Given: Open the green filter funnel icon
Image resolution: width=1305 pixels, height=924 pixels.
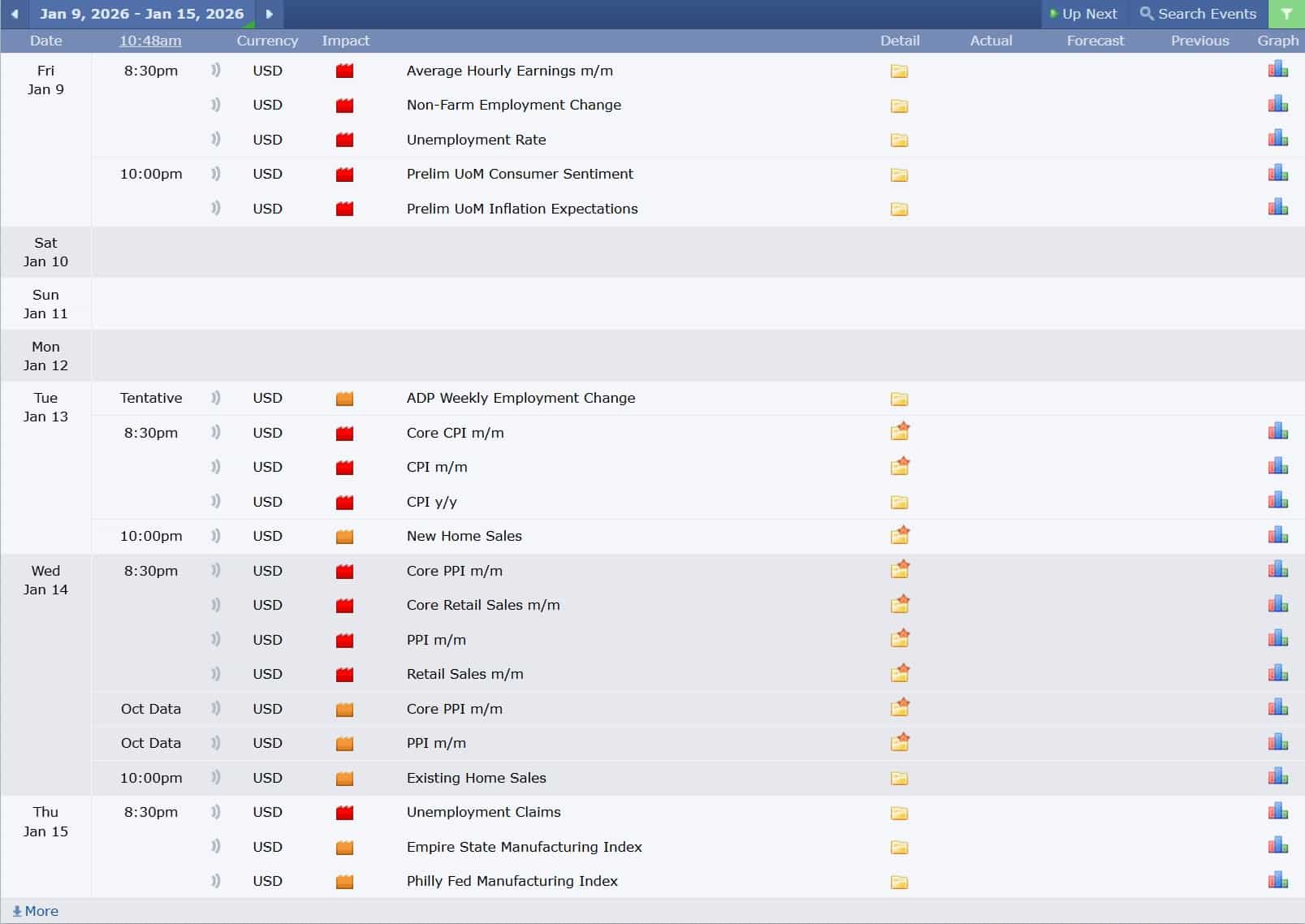Looking at the screenshot, I should (x=1286, y=14).
